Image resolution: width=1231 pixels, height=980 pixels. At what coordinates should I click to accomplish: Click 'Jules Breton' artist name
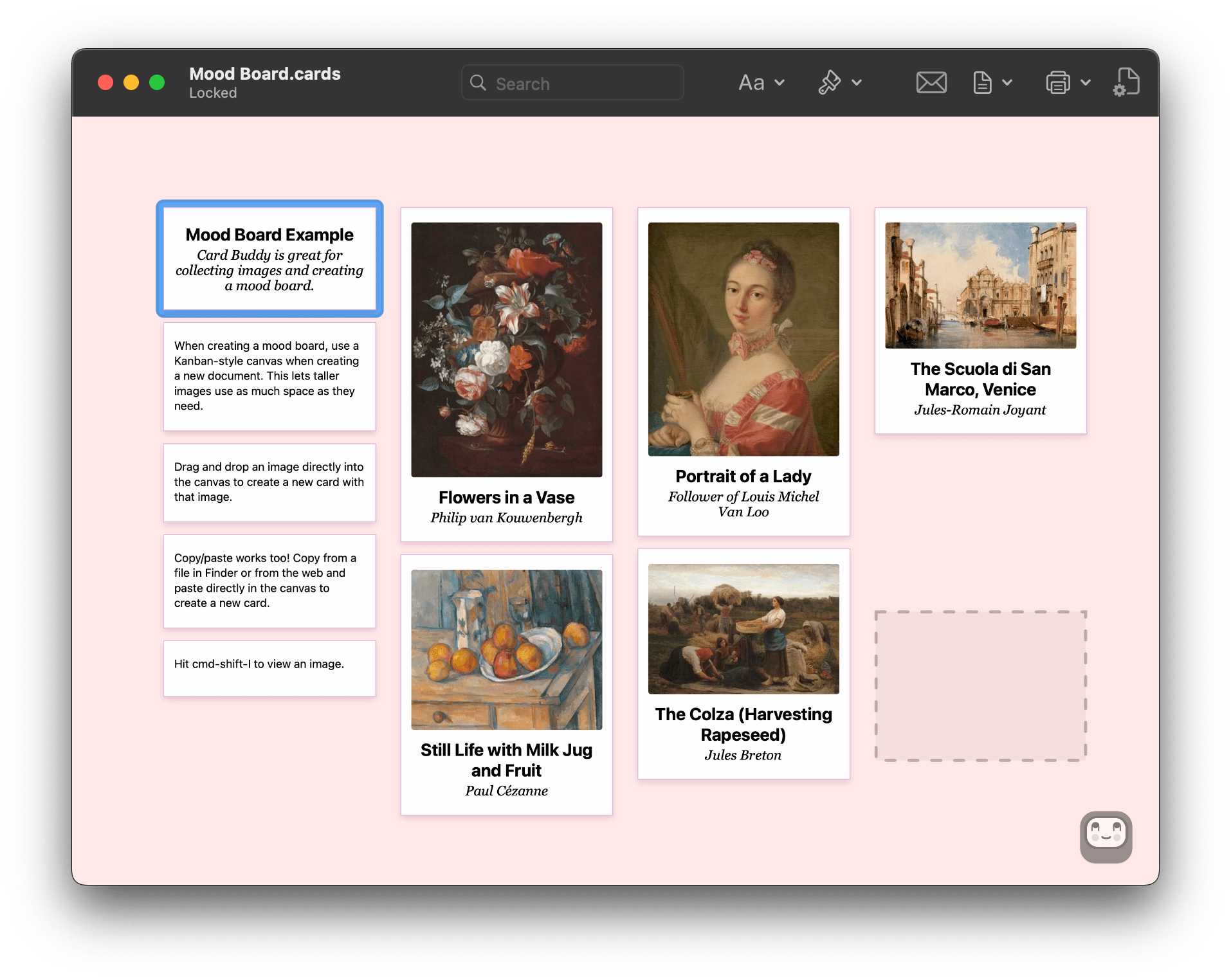[x=743, y=755]
